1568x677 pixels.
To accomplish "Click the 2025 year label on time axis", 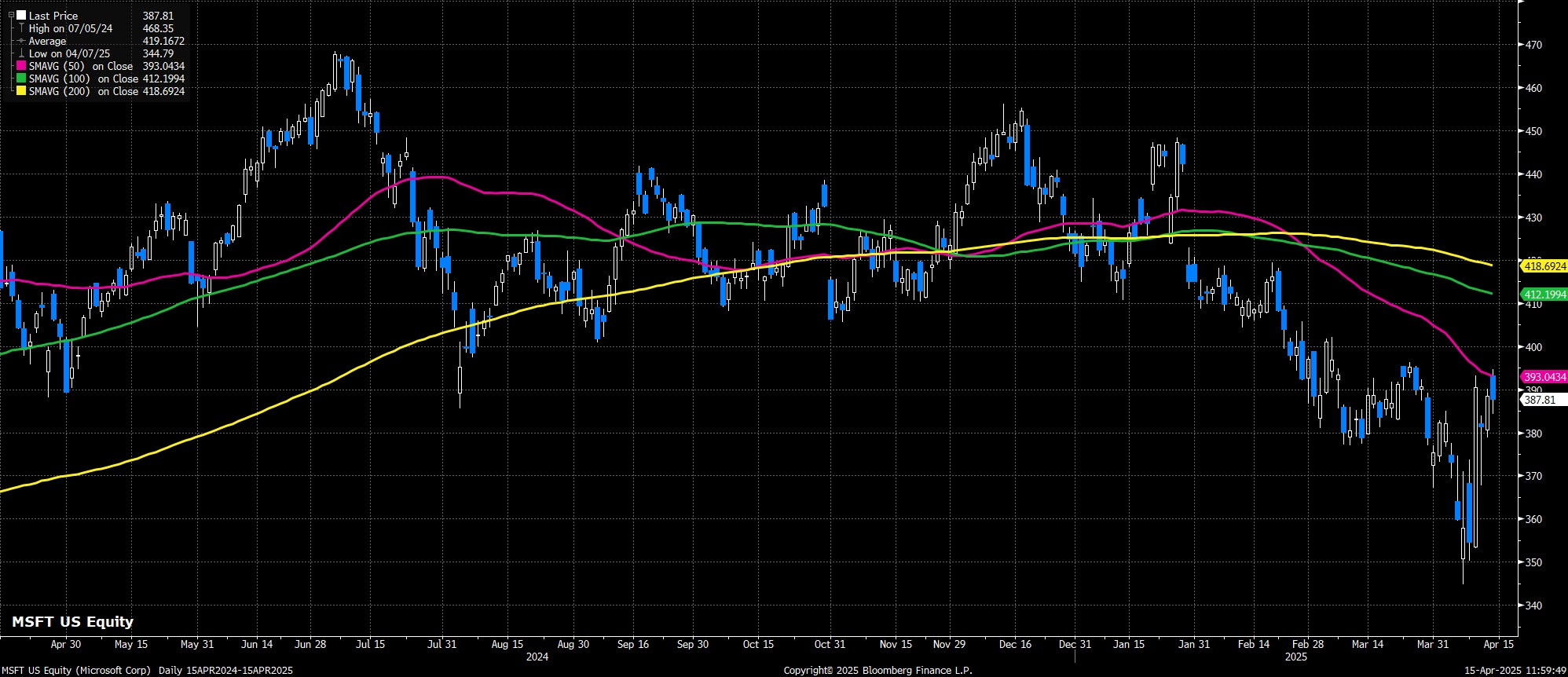I will pyautogui.click(x=1297, y=656).
